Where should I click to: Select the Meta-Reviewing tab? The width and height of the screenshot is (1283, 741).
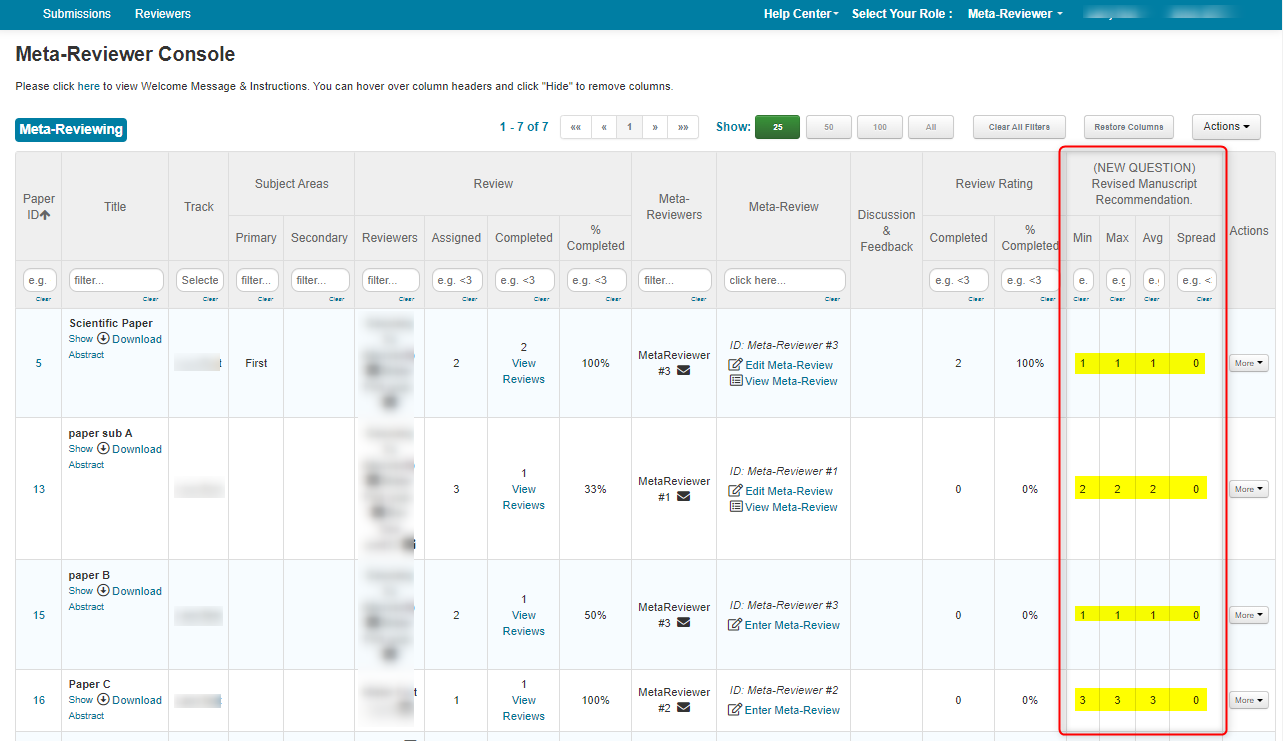click(x=71, y=129)
